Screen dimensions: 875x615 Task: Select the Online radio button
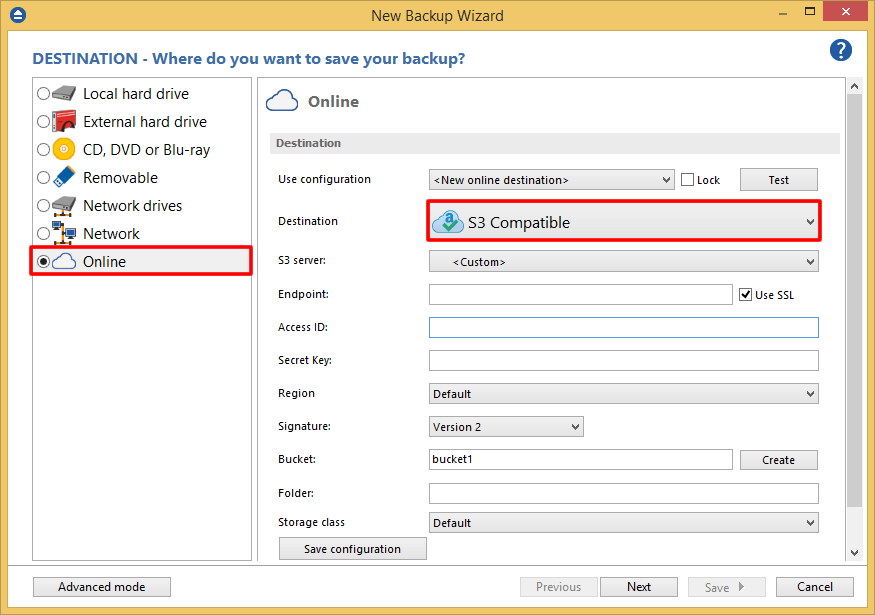43,261
